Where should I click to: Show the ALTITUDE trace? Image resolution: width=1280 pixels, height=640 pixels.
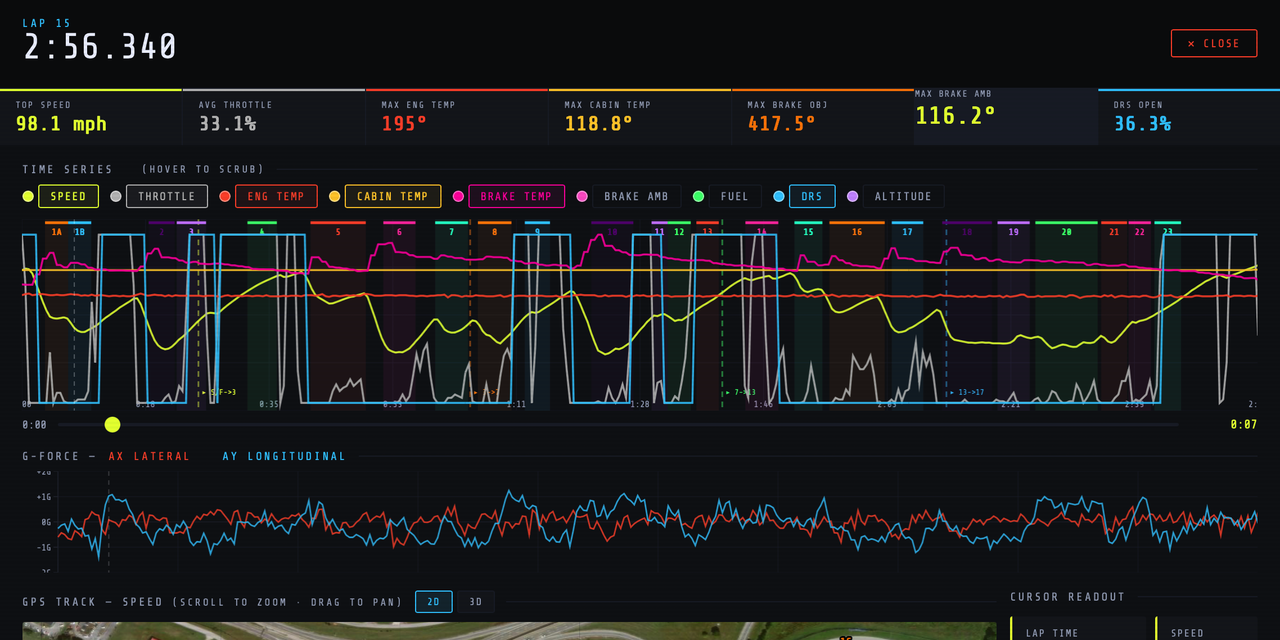903,196
